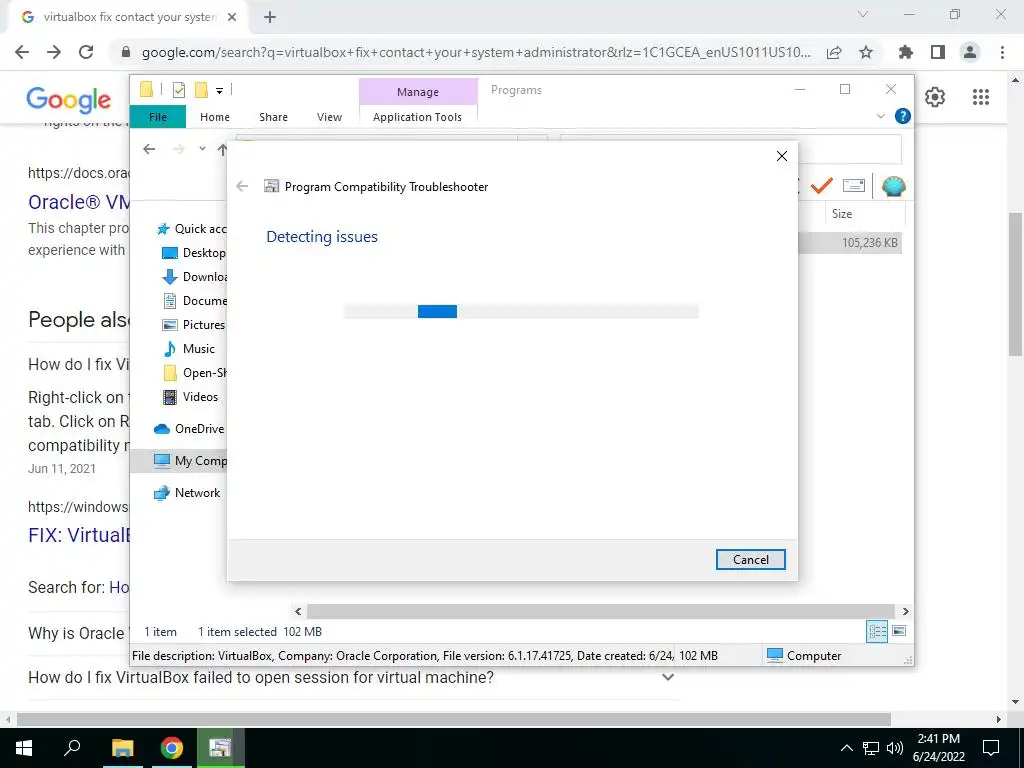Close the Program Compatibility Troubleshooter dialog
1024x768 pixels.
782,156
